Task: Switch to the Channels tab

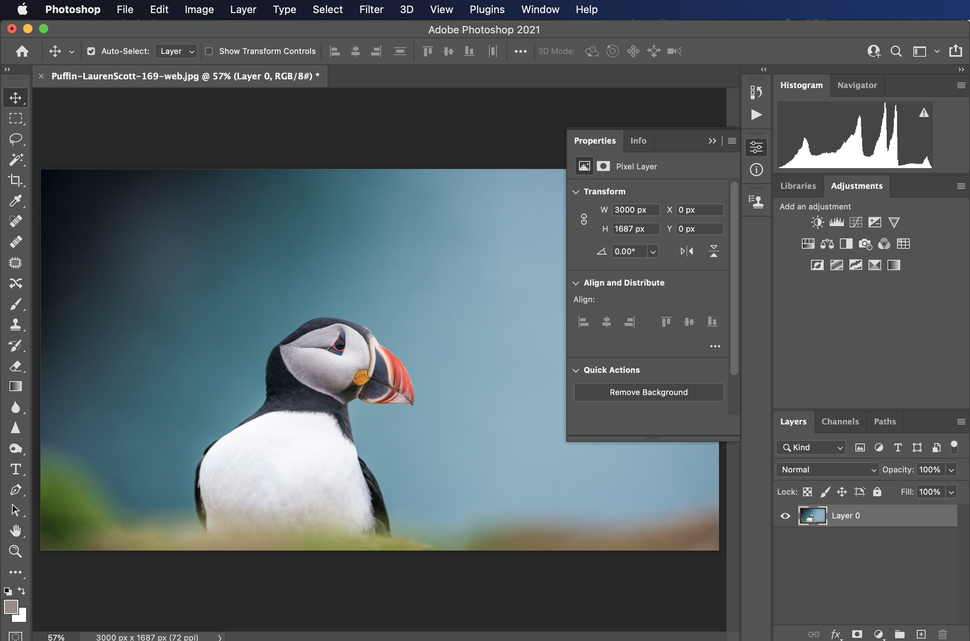Action: point(840,421)
